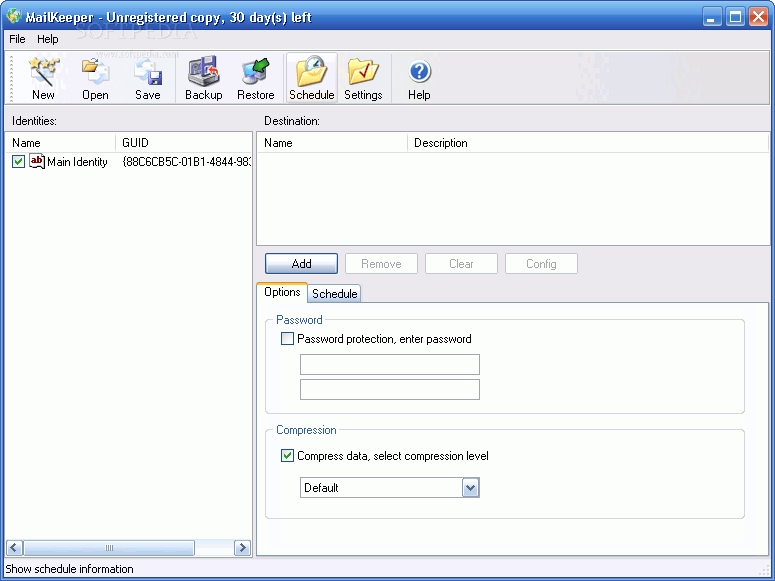775x581 pixels.
Task: Click the Identities scrollbar left arrow
Action: [x=14, y=547]
